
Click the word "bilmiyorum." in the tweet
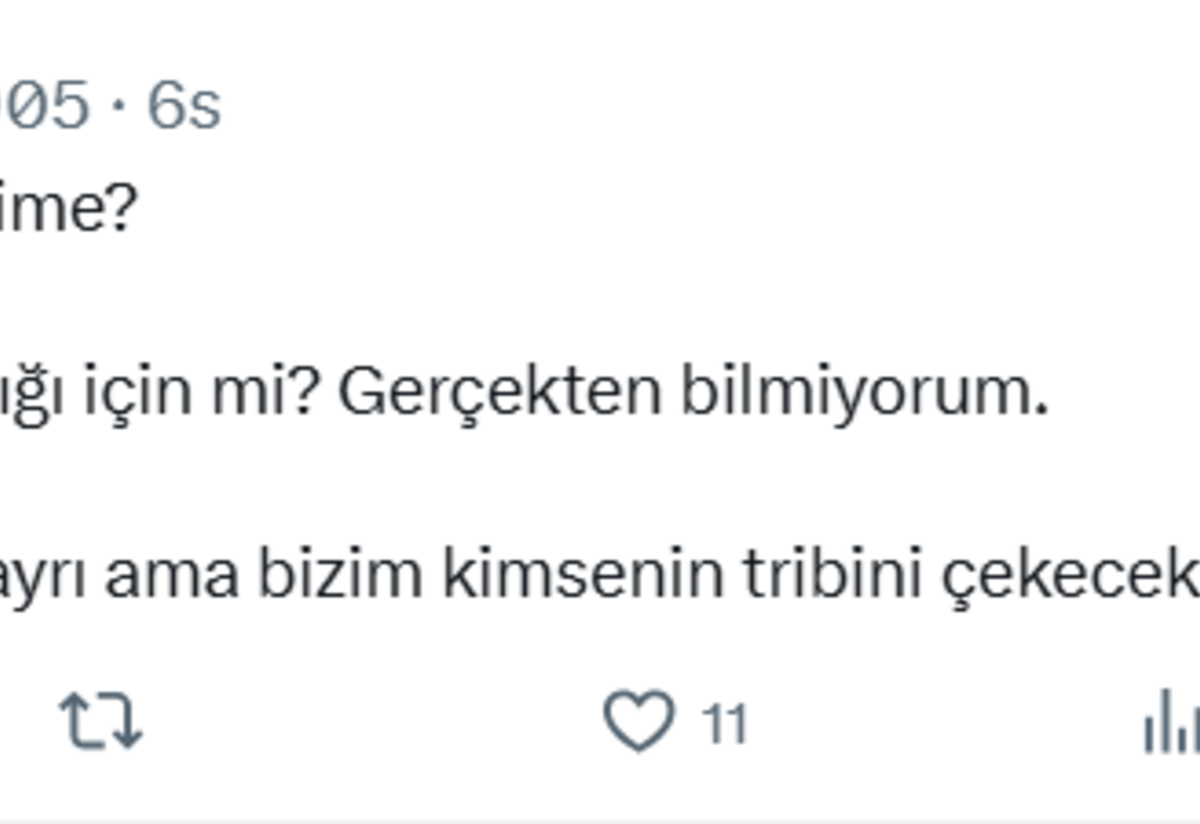[x=864, y=394]
